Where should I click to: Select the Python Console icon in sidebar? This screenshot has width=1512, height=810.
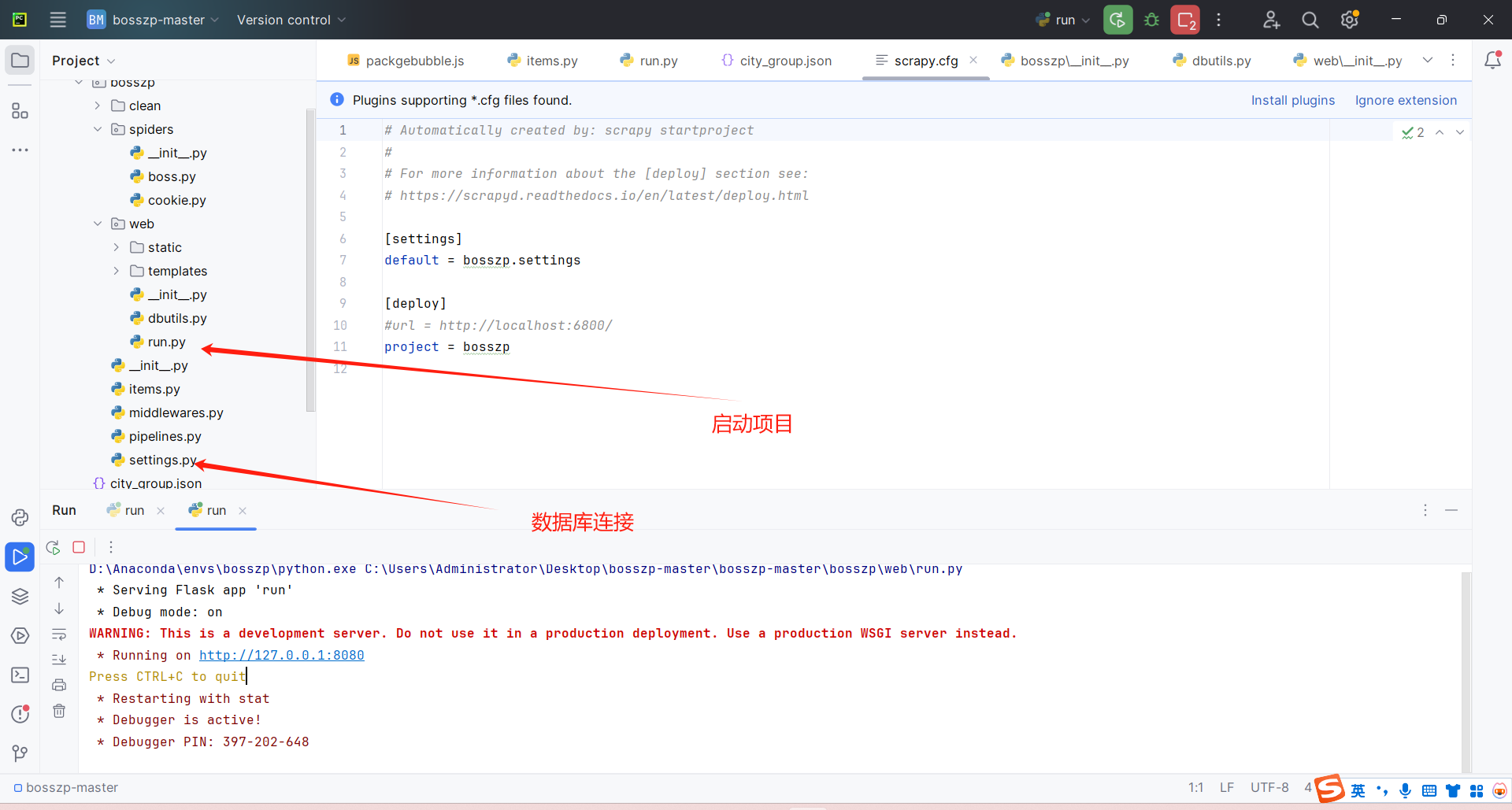coord(20,518)
